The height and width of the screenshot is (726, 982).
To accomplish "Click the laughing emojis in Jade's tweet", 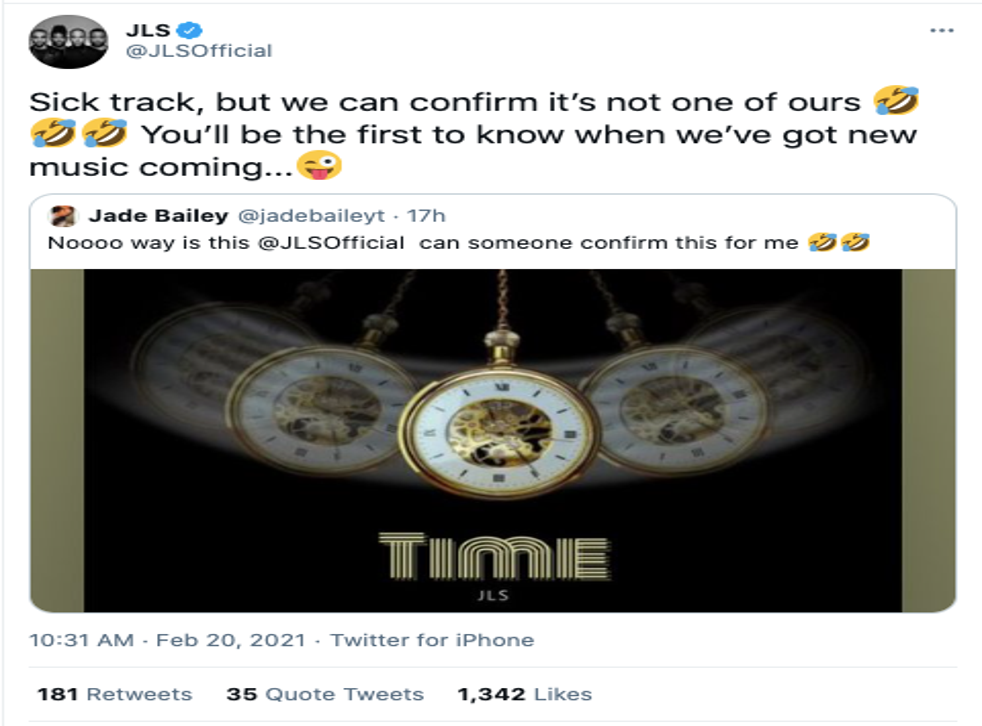I will click(838, 243).
